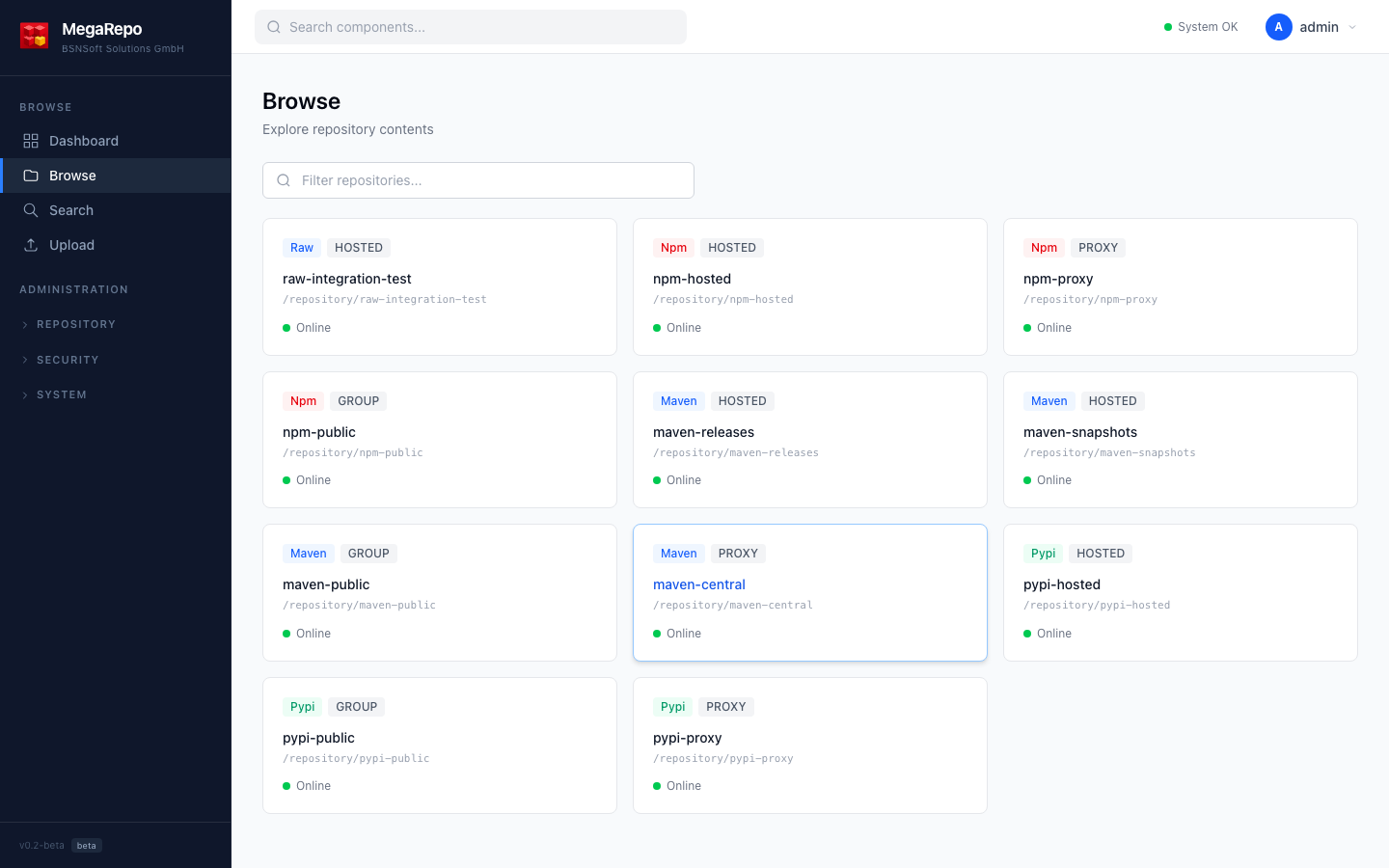Screen dimensions: 1389x868
Task: Go to Dashboard in the sidebar
Action: [84, 141]
